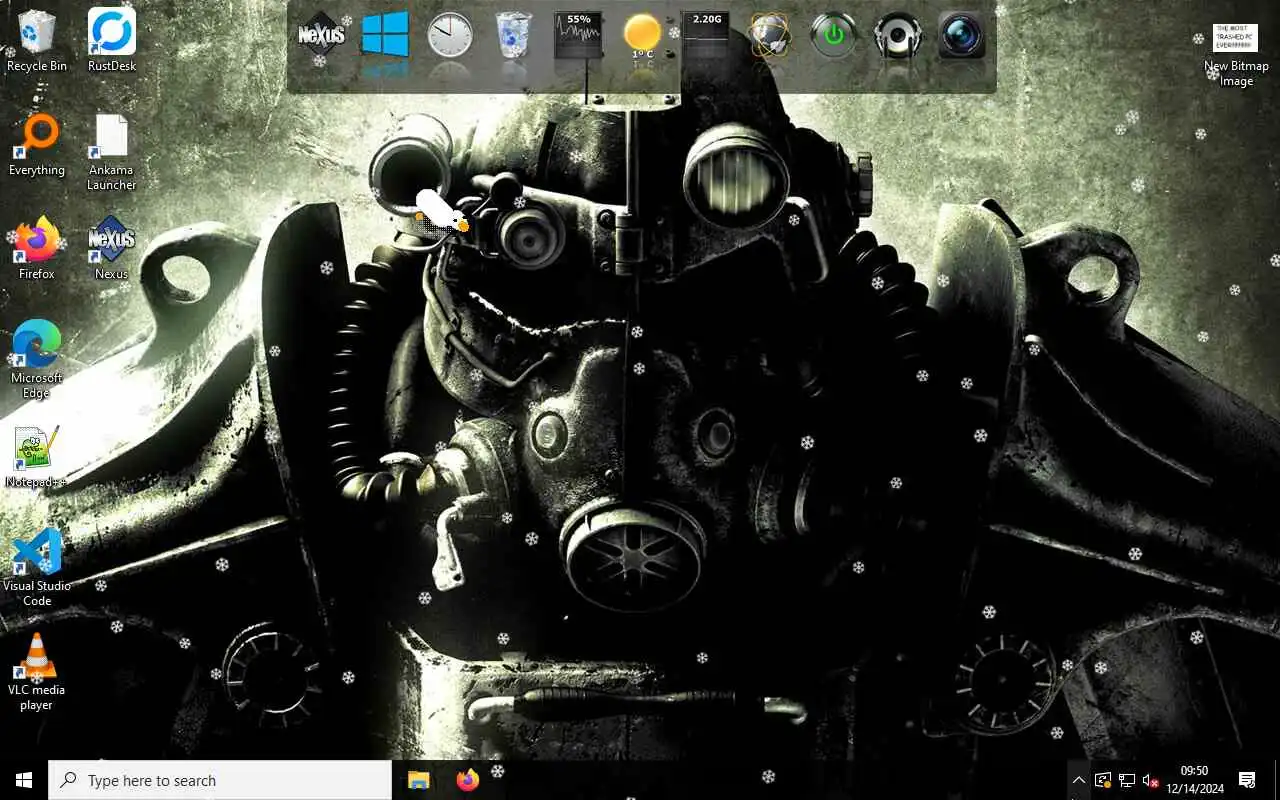Open the Recycle Bin desktop icon
Screen dimensions: 1280x800
(37, 42)
